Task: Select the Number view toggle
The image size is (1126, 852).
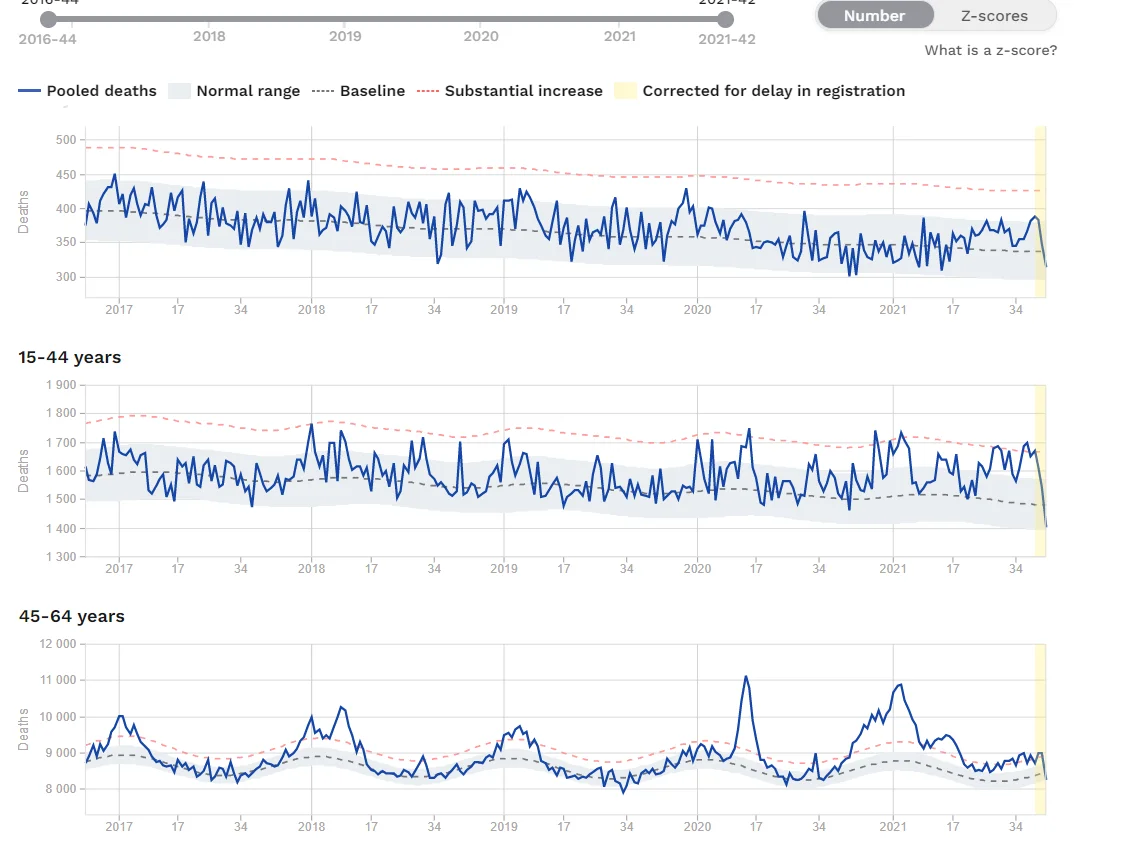Action: tap(874, 16)
